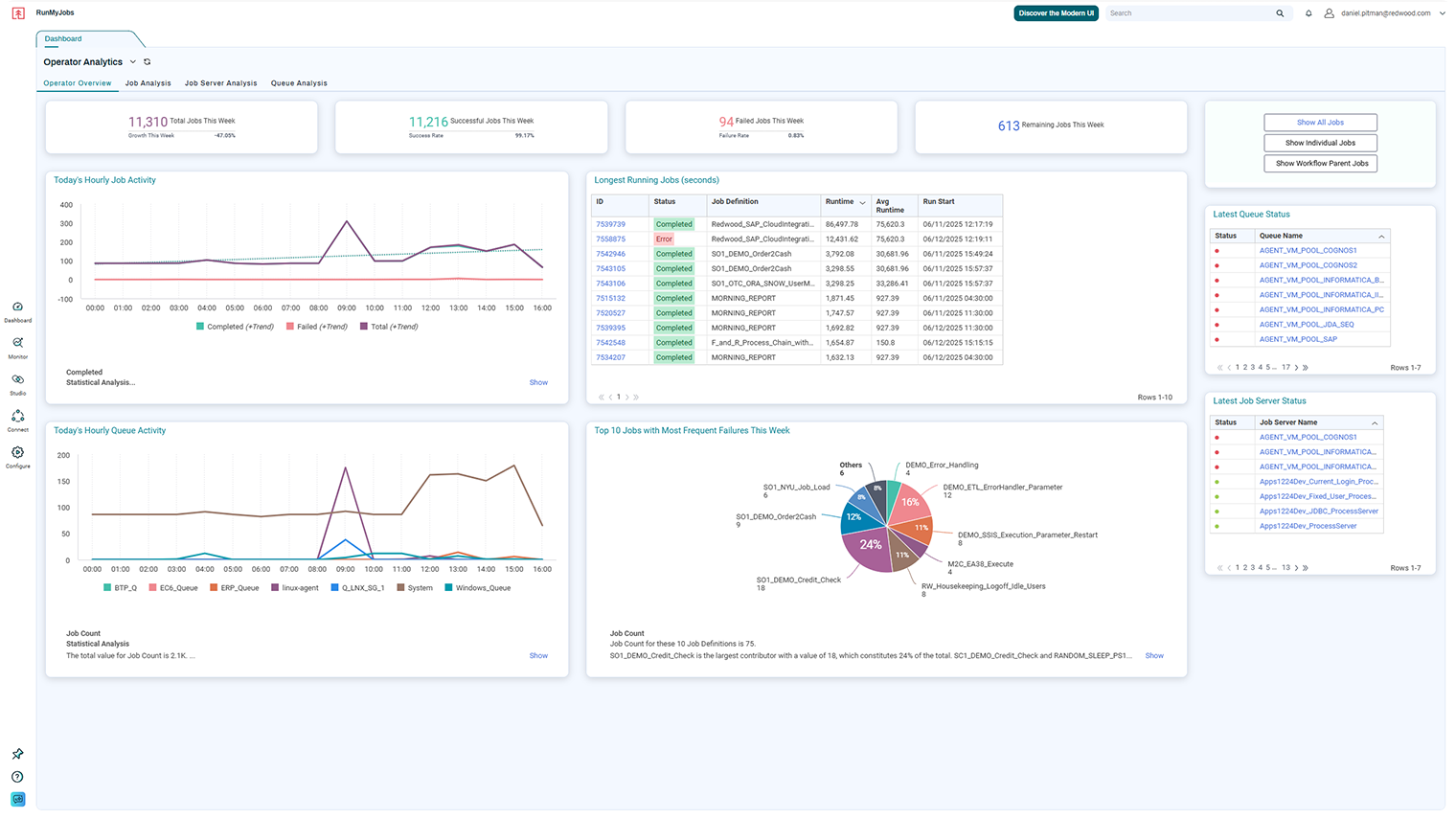Open the Studio icon in sidebar
The width and height of the screenshot is (1456, 819).
click(17, 380)
